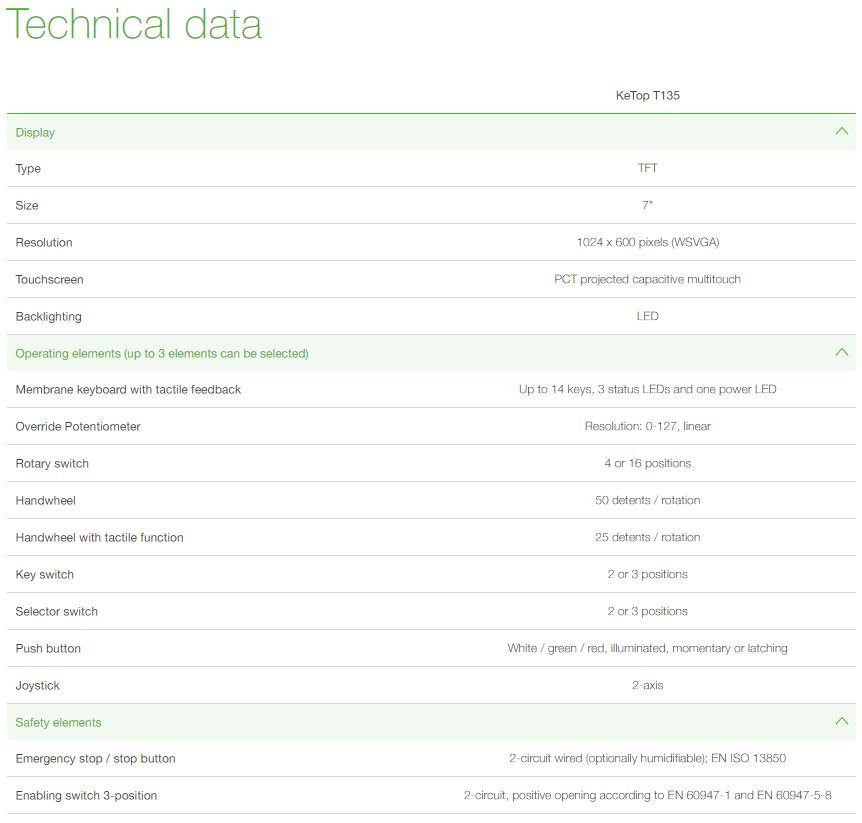Click the Backlighting LED value
Screen dimensions: 862x823
(647, 317)
